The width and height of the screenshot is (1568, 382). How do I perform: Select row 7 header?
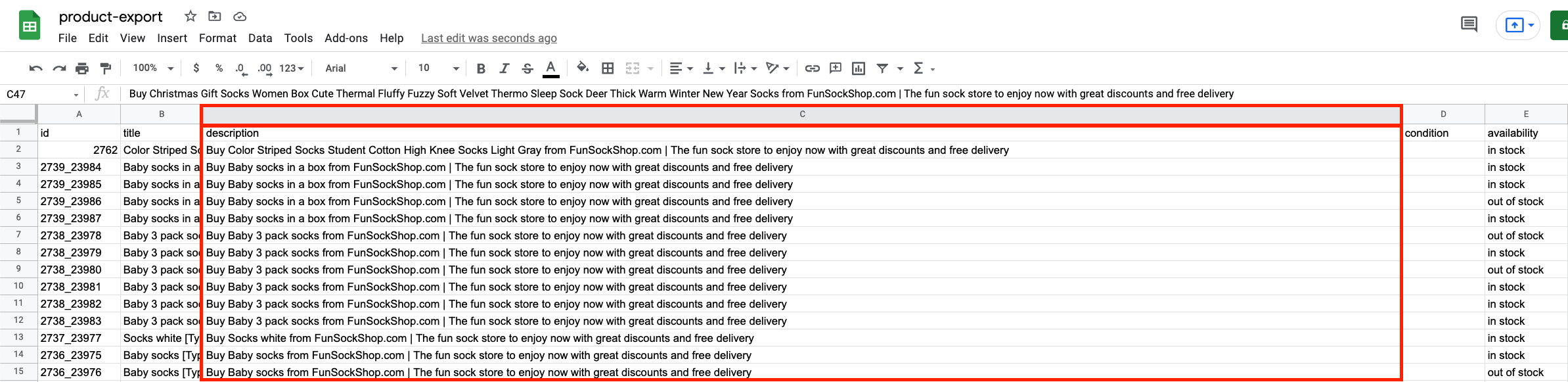tap(18, 235)
